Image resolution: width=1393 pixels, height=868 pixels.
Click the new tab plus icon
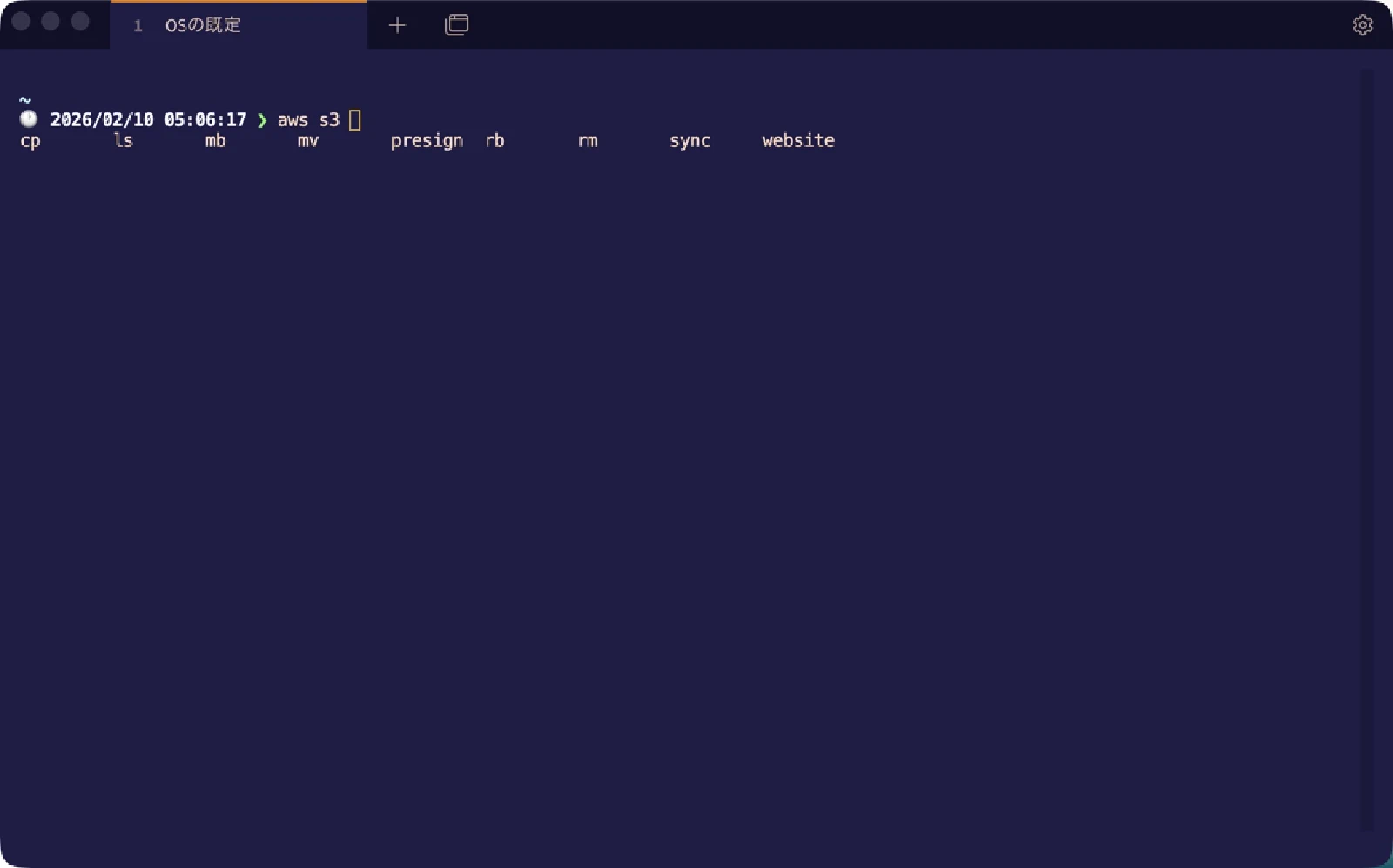397,25
